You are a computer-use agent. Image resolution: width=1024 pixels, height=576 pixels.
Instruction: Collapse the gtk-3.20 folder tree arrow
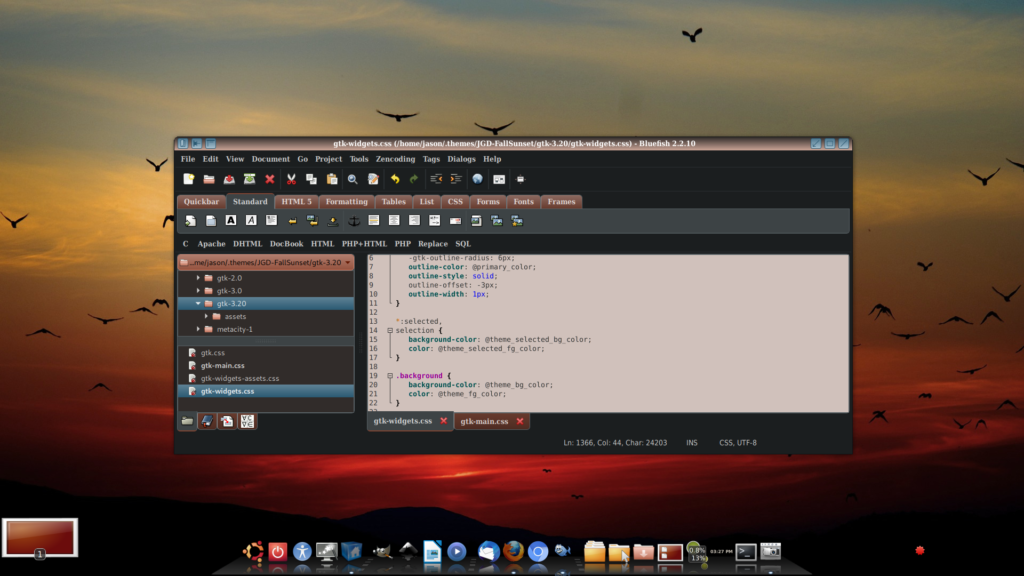click(x=198, y=304)
